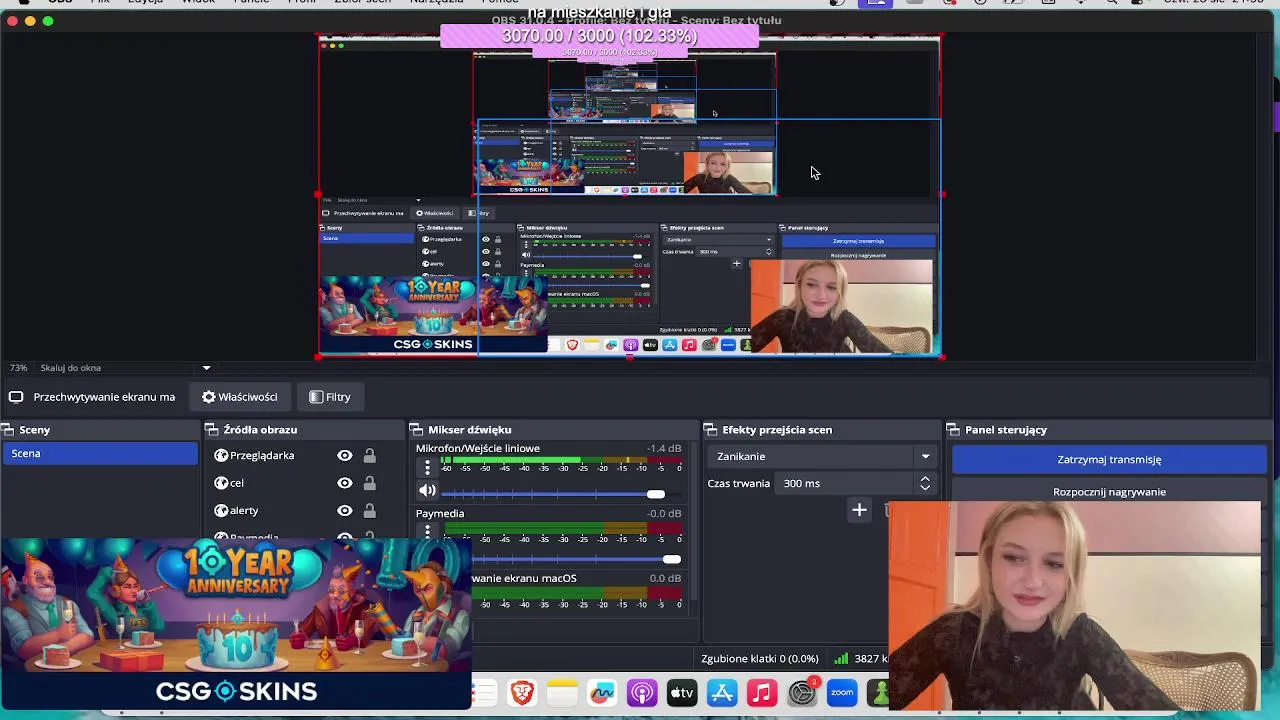Screen dimensions: 1280x720
Task: Open System Settings from the Dock
Action: (x=802, y=692)
